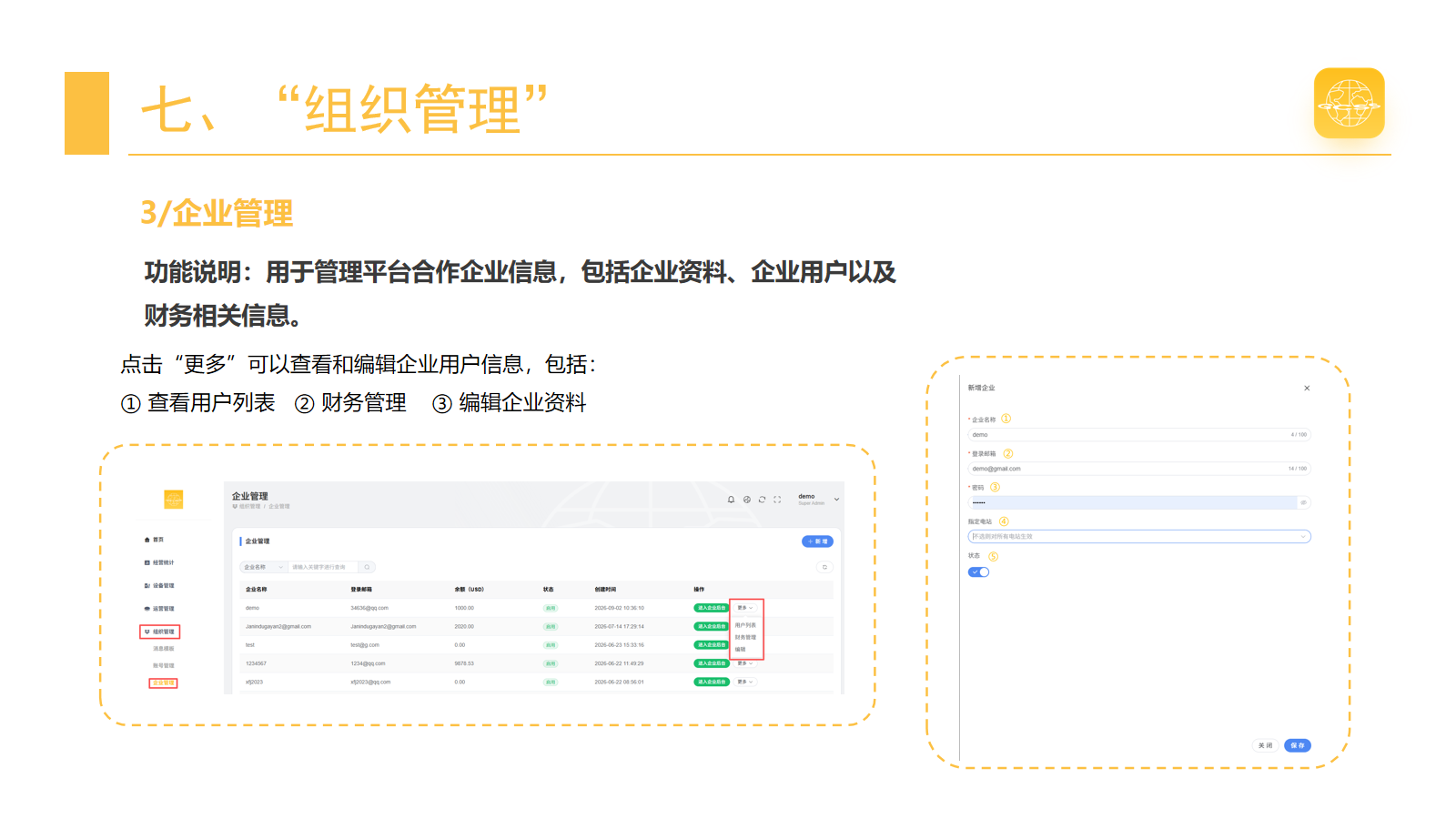Click the 34636@qq.com email cell
Image resolution: width=1456 pixels, height=819 pixels.
point(369,608)
